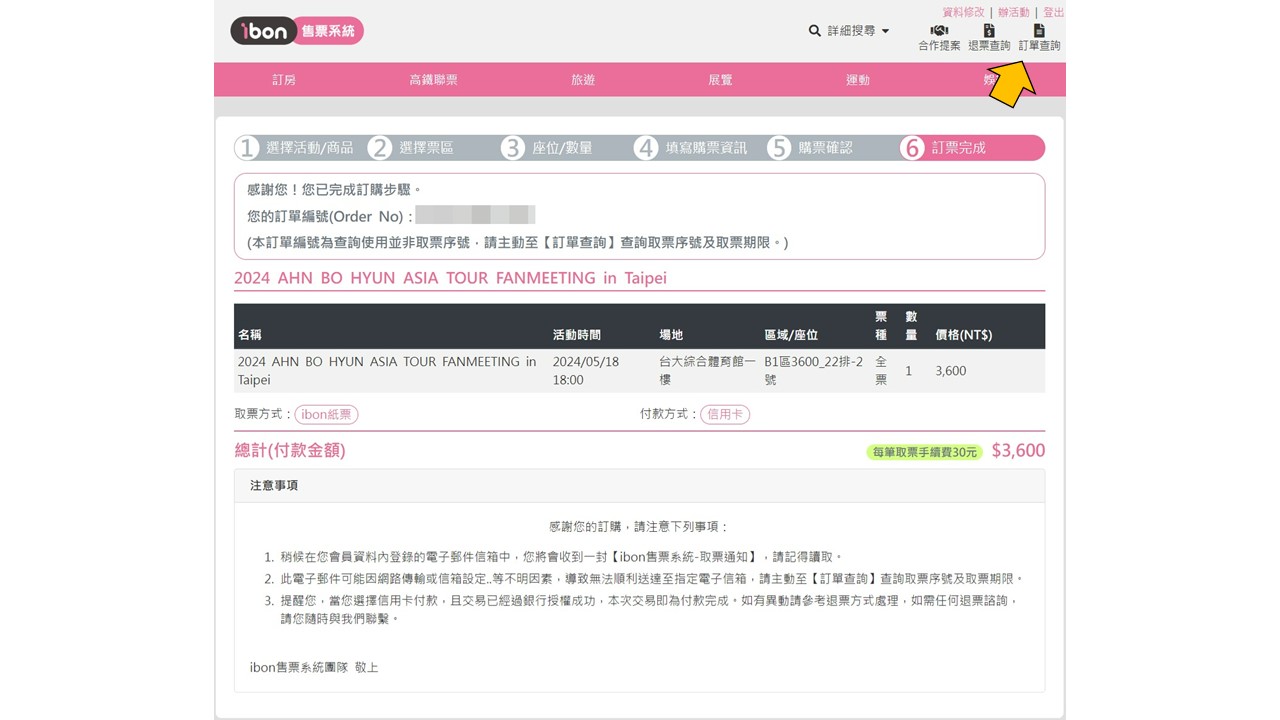Viewport: 1280px width, 720px height.
Task: Click the 活動時間 column header
Action: [578, 335]
